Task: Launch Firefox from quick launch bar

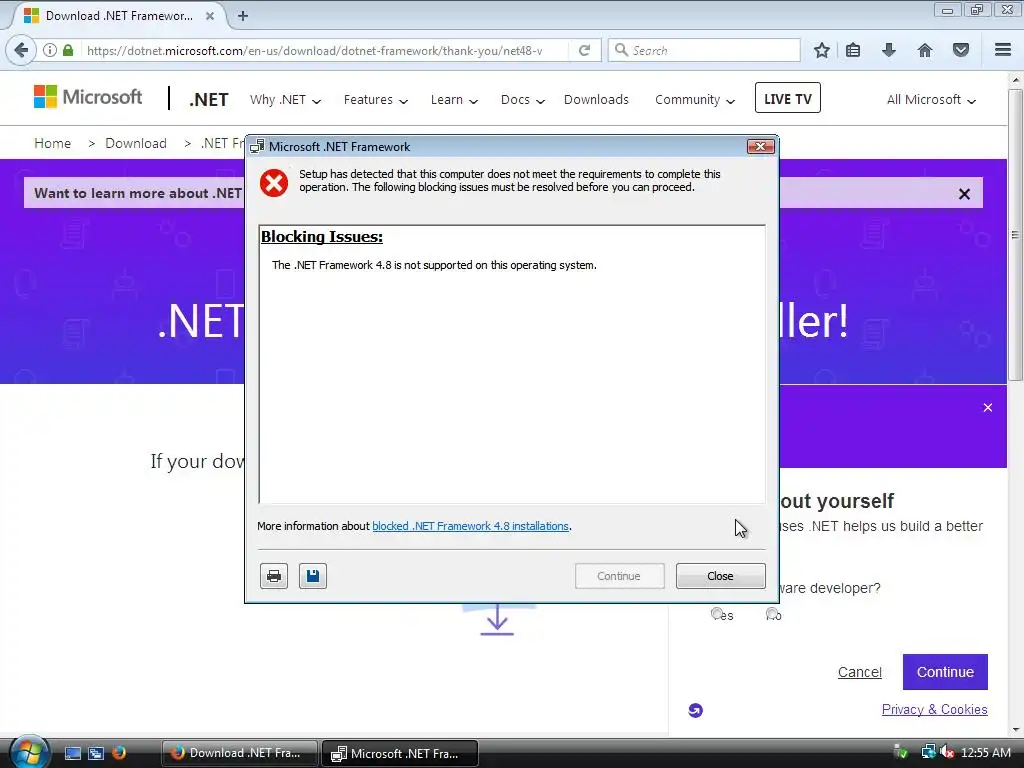Action: point(119,753)
